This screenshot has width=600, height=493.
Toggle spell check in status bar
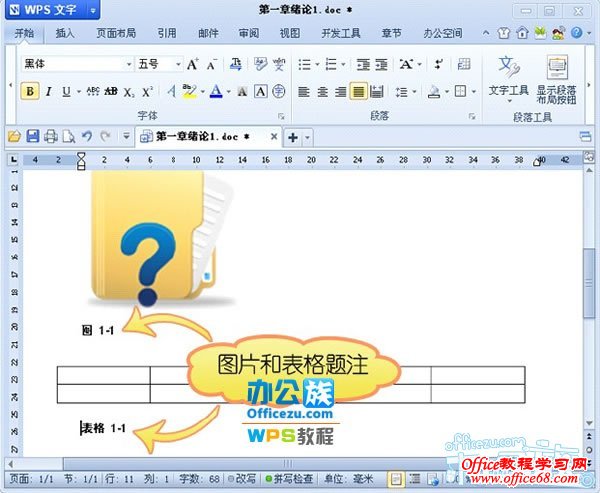[x=288, y=480]
